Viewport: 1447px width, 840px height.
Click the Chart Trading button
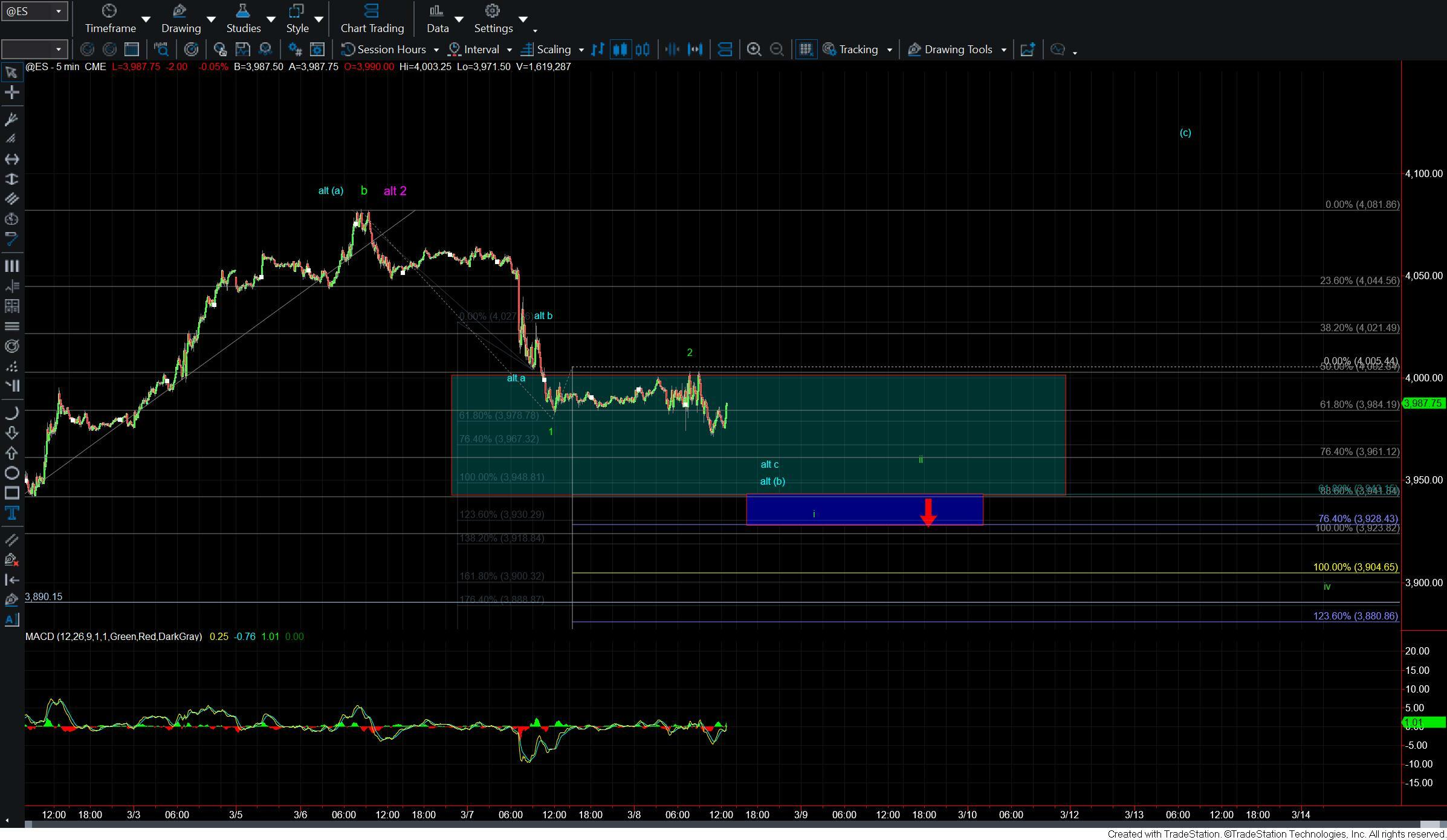pos(372,18)
